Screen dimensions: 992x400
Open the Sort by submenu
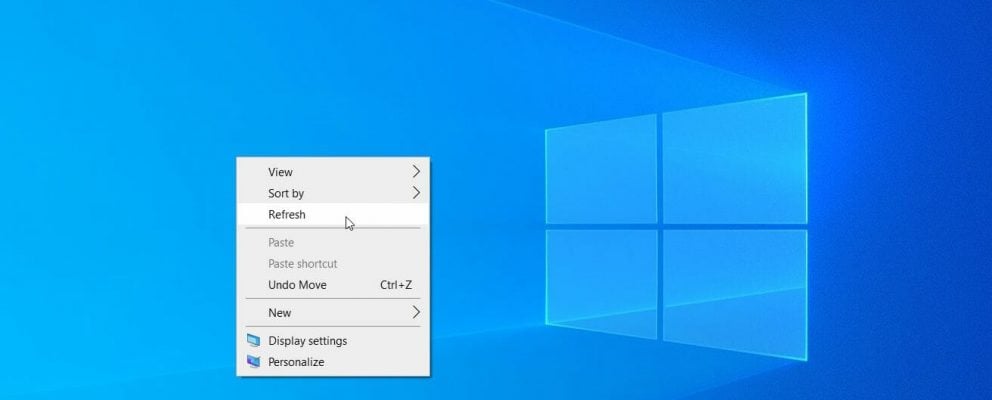click(333, 193)
